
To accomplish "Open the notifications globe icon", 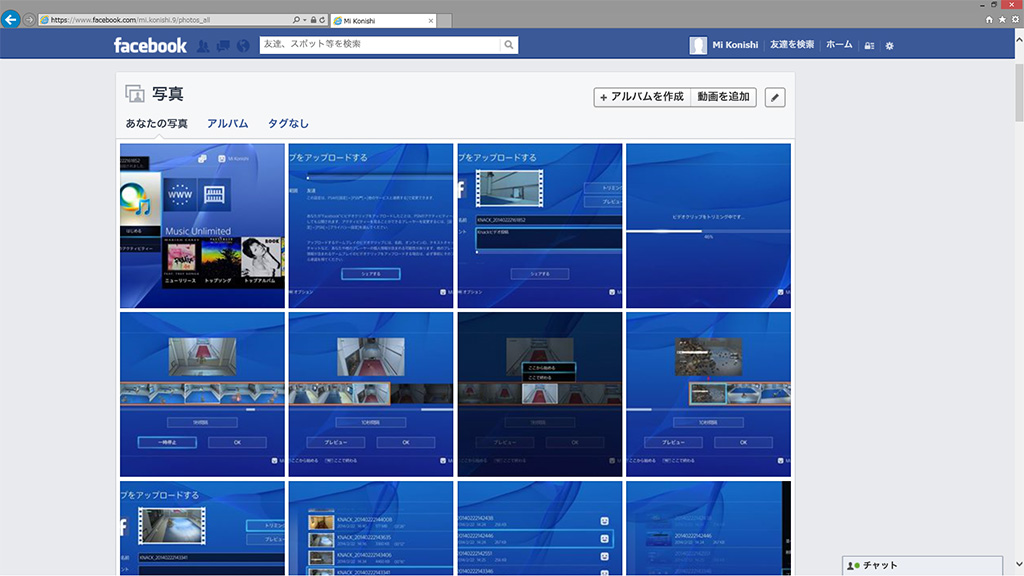I will point(243,45).
